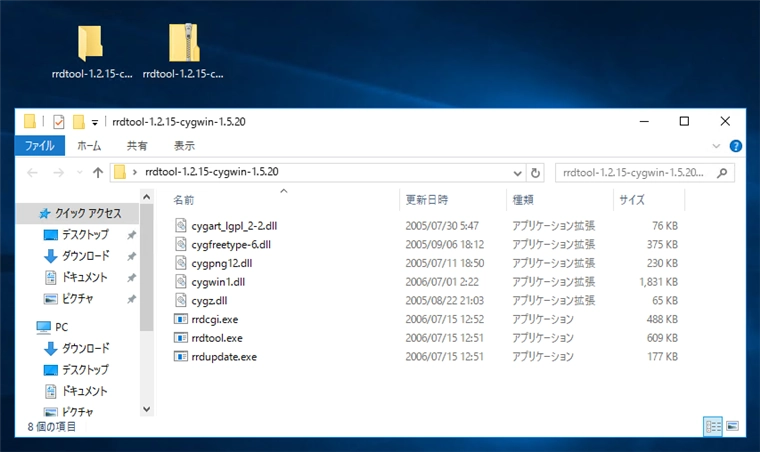Screen dimensions: 760x452
Task: Click the properties icon in quick access toolbar
Action: click(x=59, y=122)
